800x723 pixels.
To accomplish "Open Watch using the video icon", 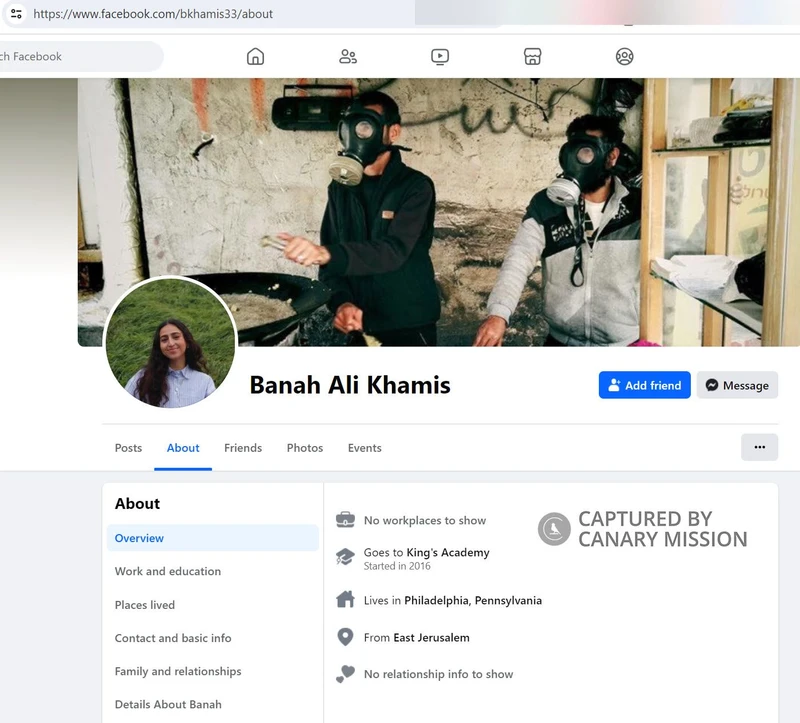I will pyautogui.click(x=440, y=57).
